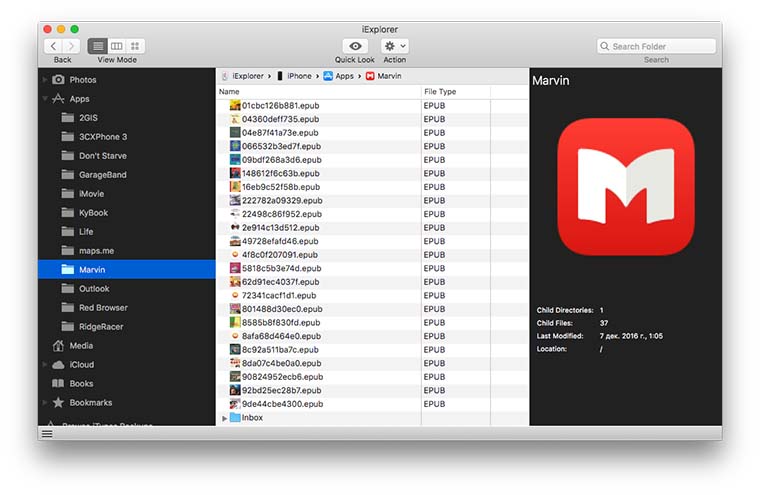Viewport: 760px width, 495px height.
Task: Select the Media item in sidebar
Action: click(80, 346)
